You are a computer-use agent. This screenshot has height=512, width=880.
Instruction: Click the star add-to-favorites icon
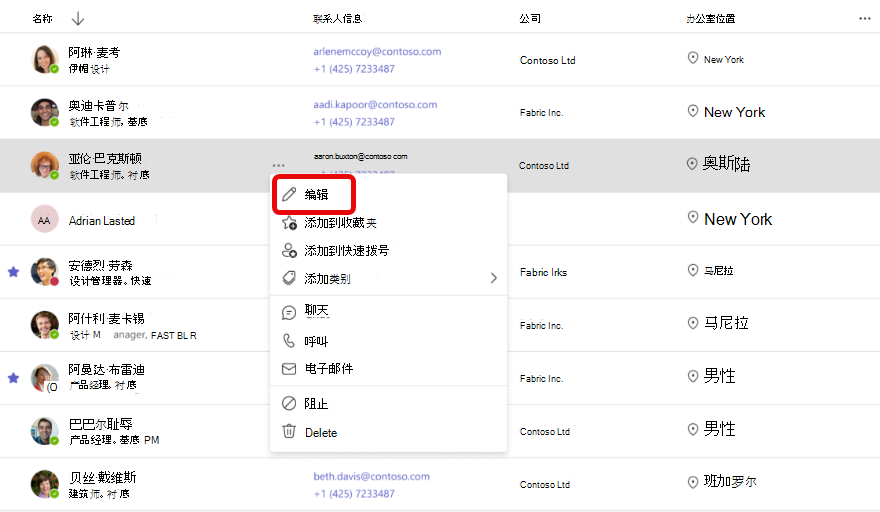tap(289, 223)
